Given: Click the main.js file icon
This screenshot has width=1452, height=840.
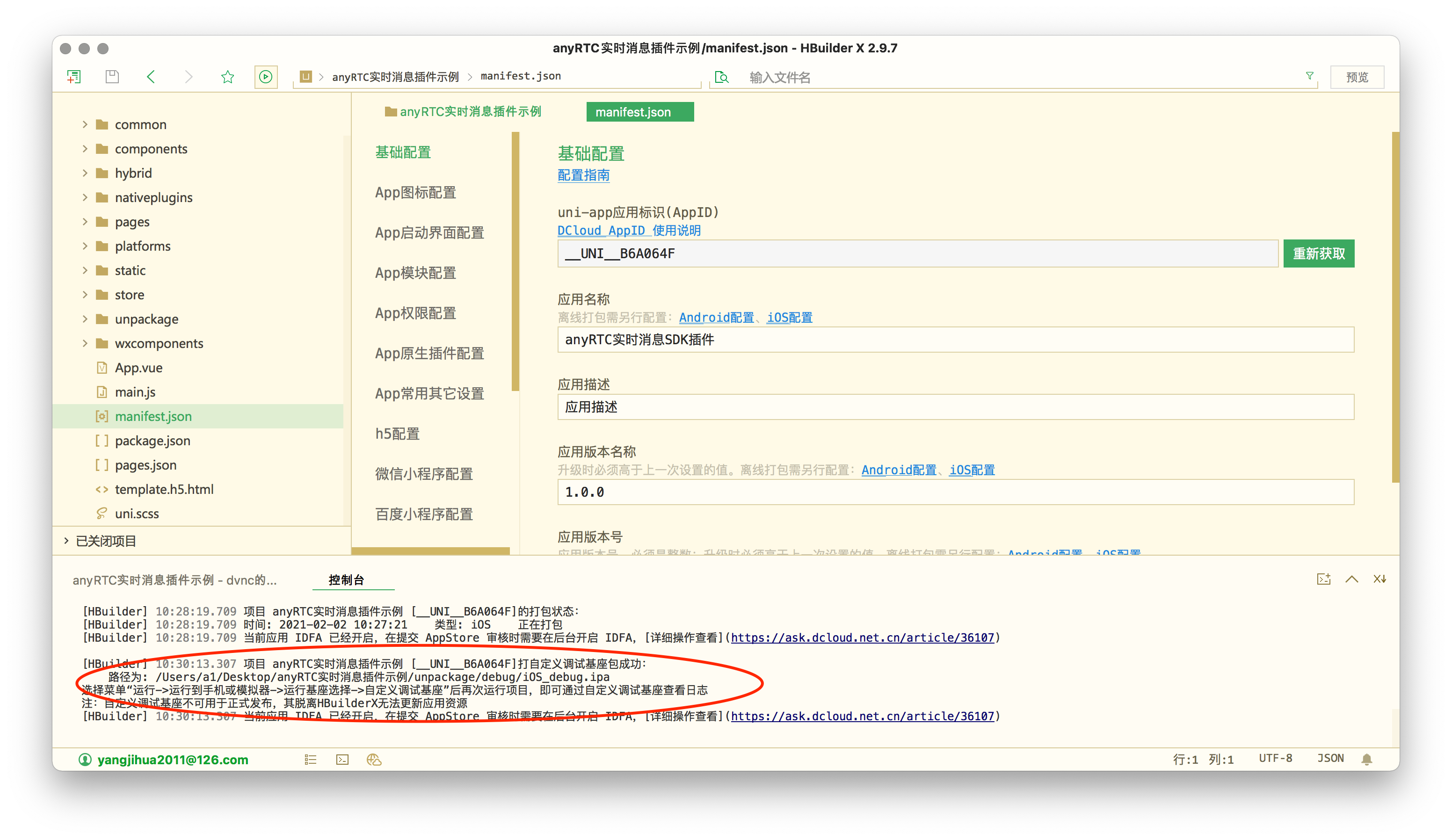Looking at the screenshot, I should (x=102, y=392).
